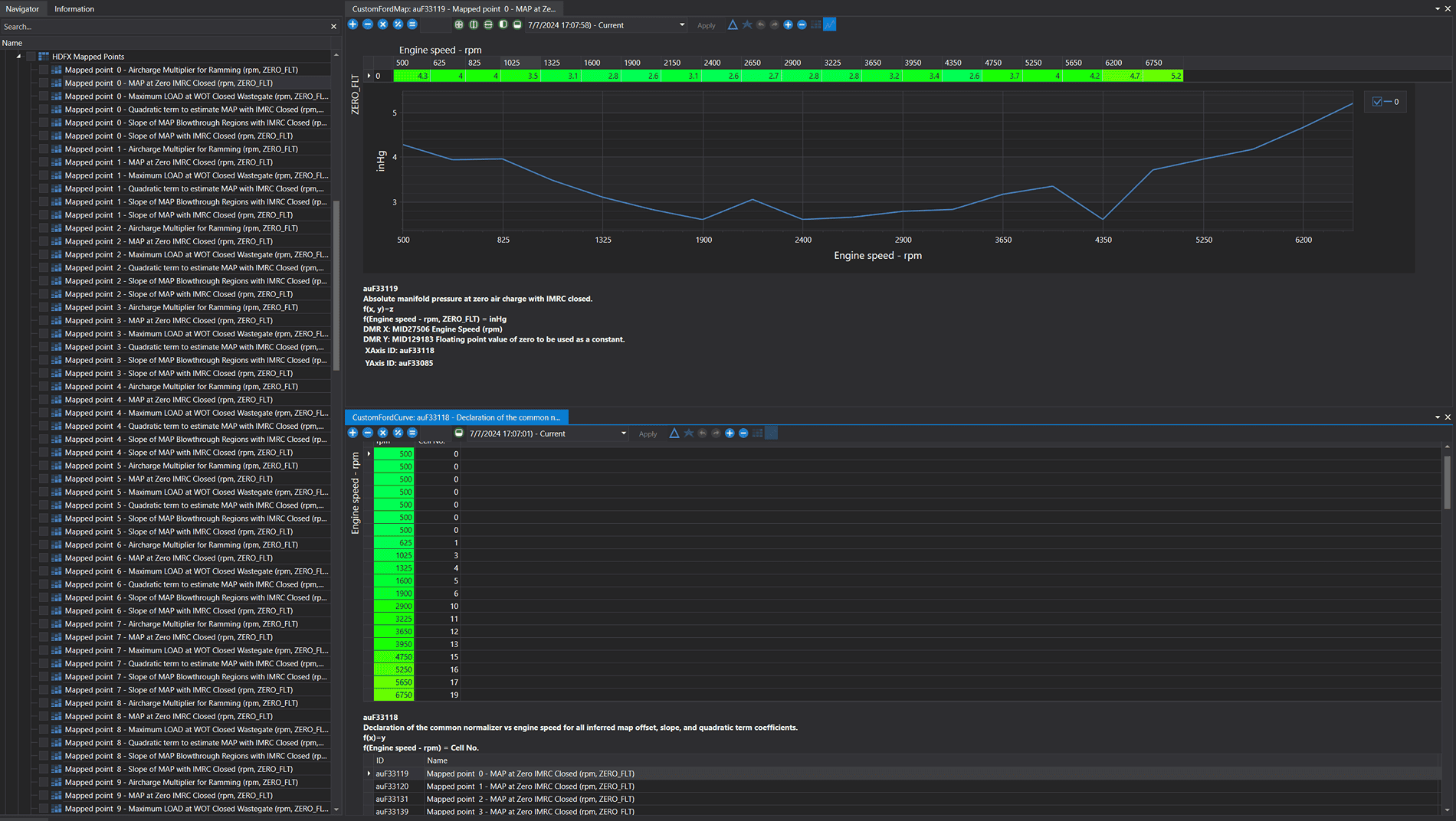Click the increment plus icon beside curve redo
This screenshot has width=1456, height=821.
click(730, 433)
